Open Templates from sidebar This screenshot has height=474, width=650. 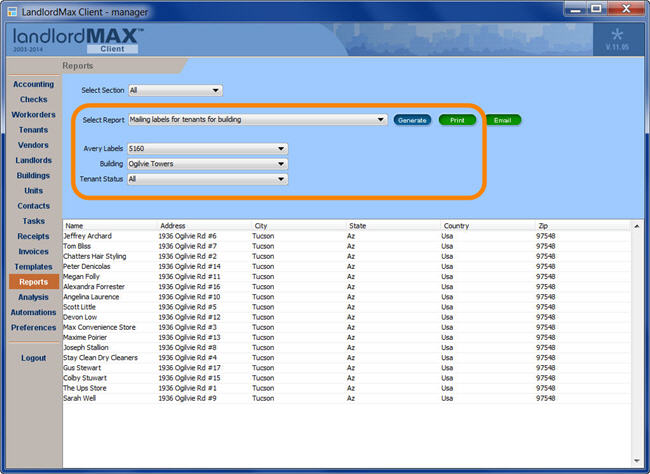34,267
